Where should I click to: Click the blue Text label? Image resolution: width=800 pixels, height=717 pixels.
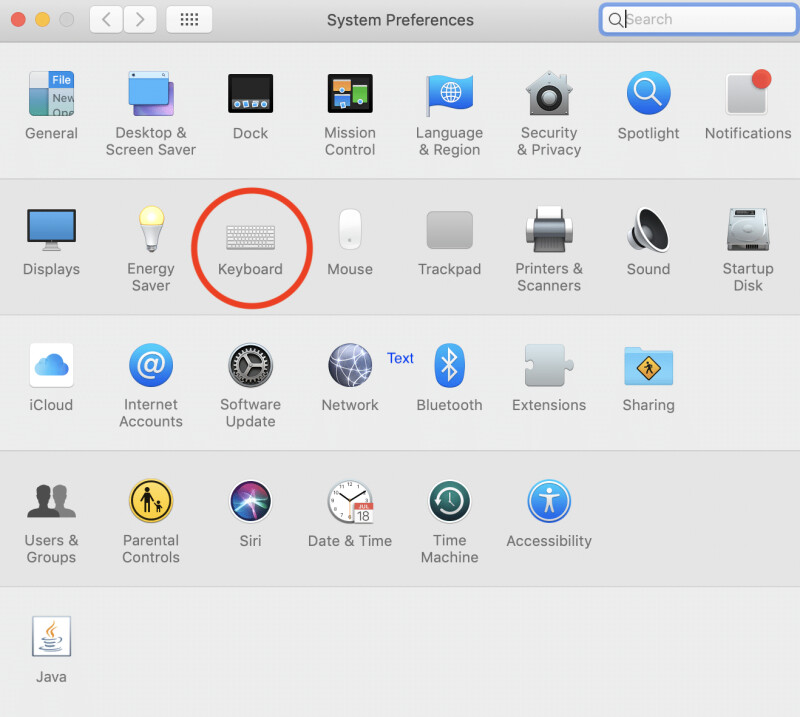point(400,358)
